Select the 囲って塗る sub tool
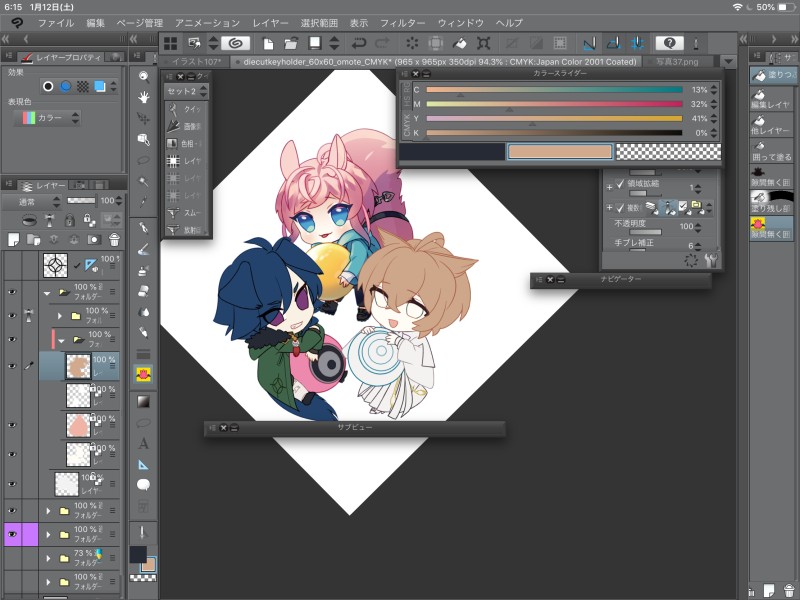The height and width of the screenshot is (600, 800). 770,152
